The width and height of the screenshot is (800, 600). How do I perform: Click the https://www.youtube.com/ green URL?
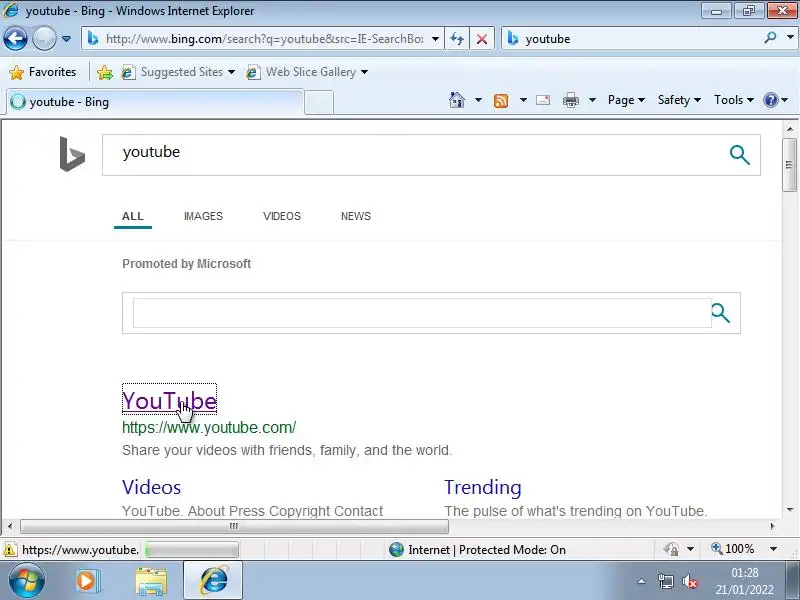209,428
